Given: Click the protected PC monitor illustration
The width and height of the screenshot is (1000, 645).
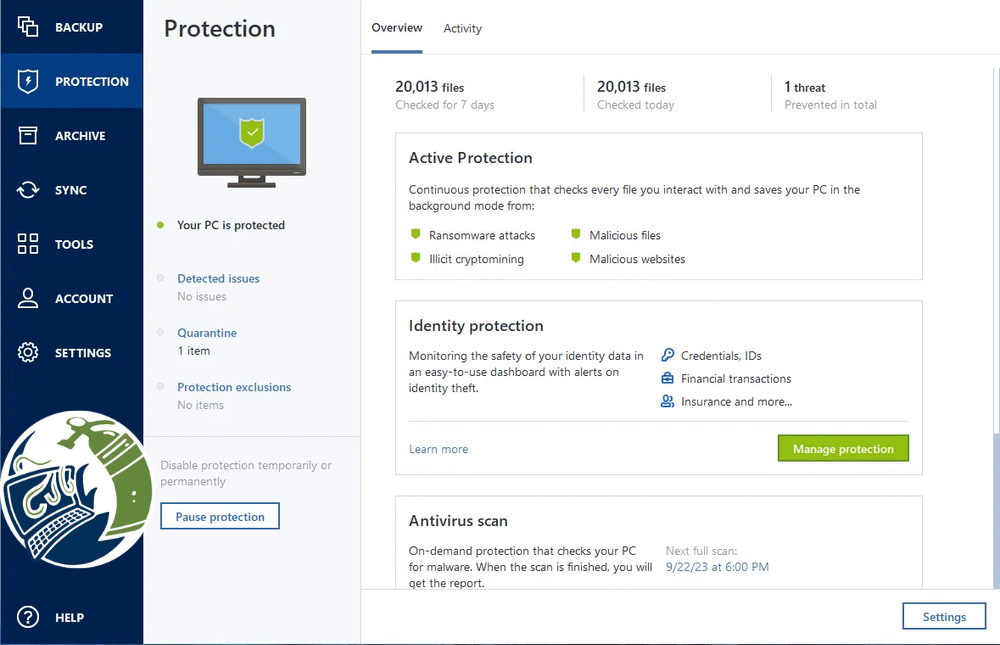Looking at the screenshot, I should click(252, 142).
